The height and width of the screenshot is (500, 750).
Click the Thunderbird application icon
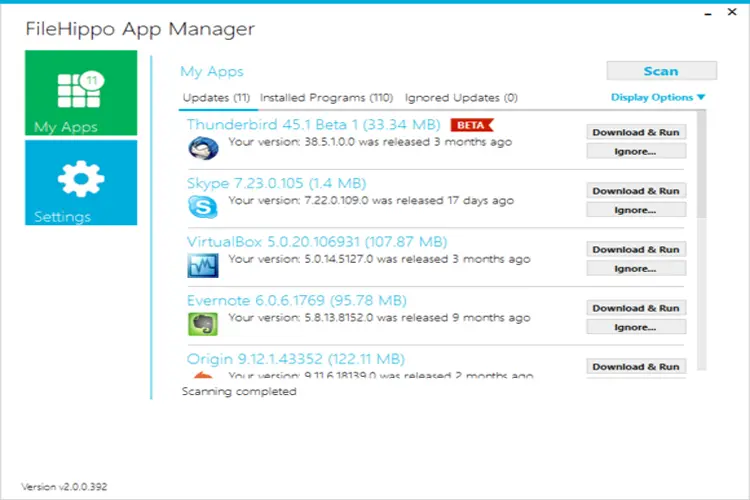[x=203, y=148]
